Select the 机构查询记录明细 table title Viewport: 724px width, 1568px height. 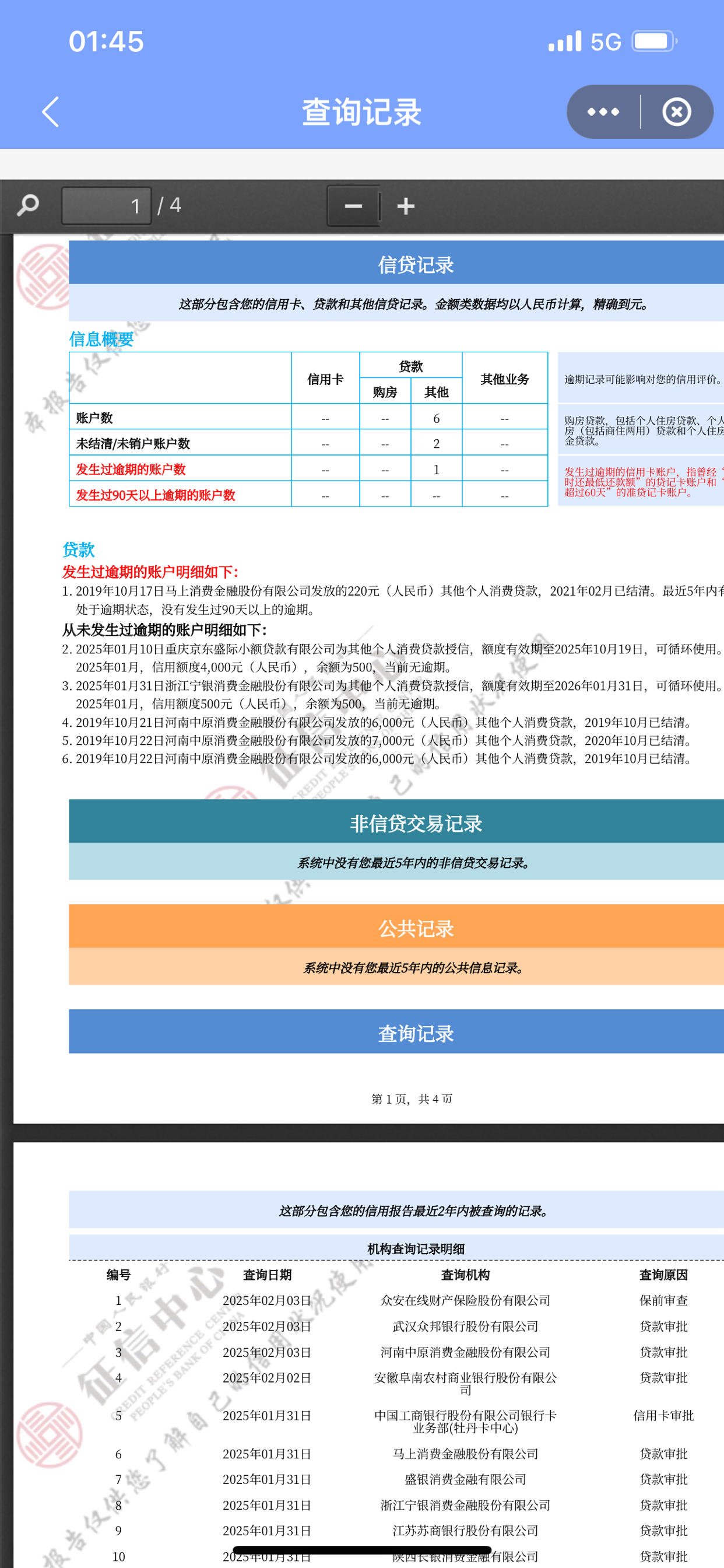(x=416, y=1248)
